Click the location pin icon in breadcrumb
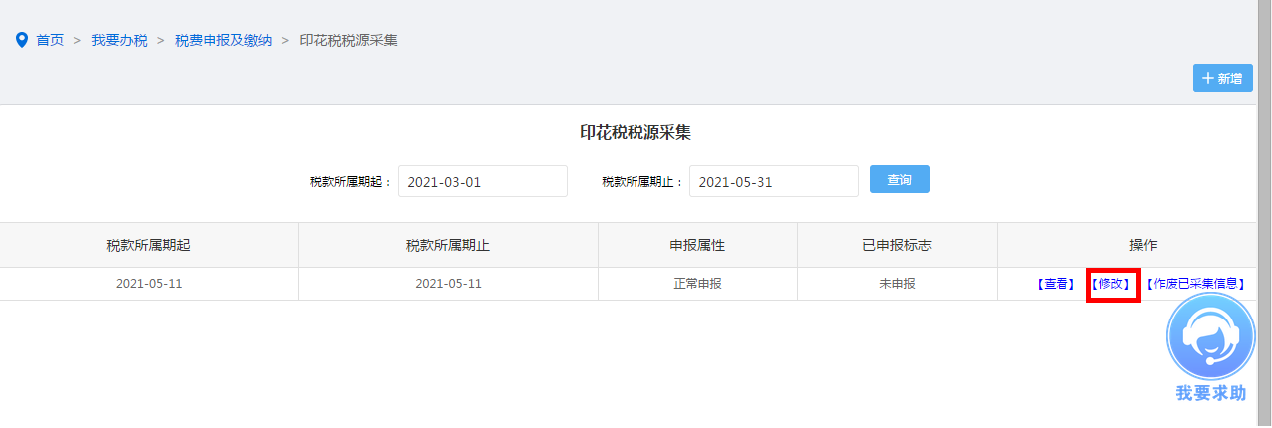 22,40
